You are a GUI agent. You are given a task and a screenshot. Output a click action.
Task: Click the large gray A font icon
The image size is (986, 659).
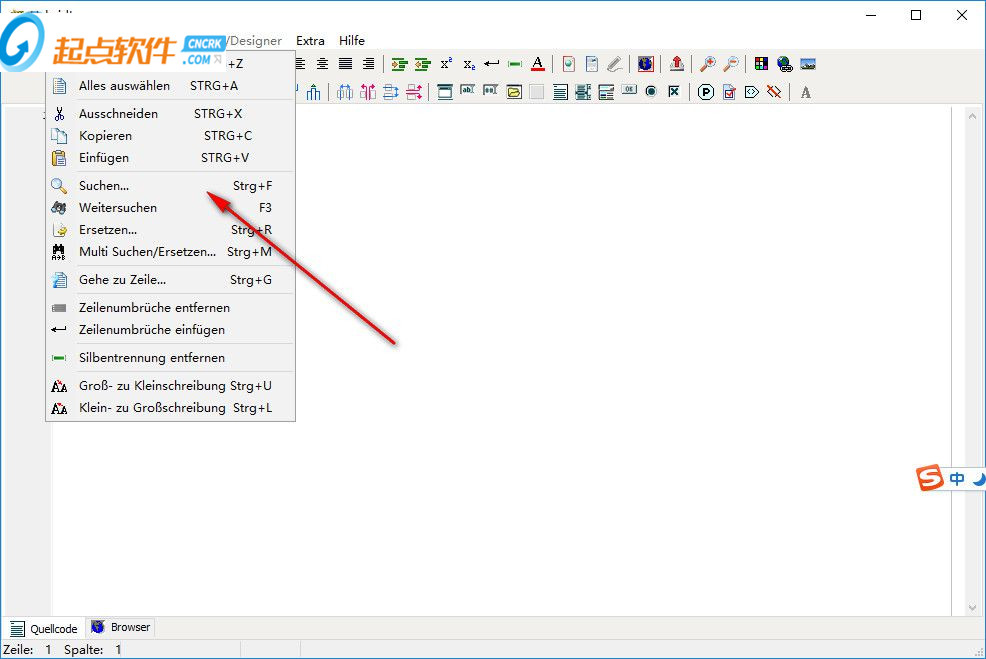click(x=806, y=92)
